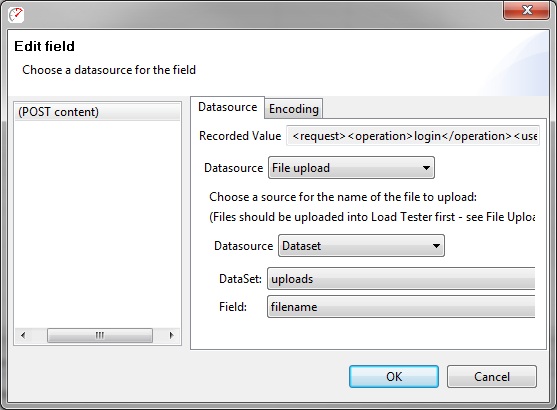The image size is (557, 410).
Task: Open the filename Field dropdown
Action: [x=401, y=307]
